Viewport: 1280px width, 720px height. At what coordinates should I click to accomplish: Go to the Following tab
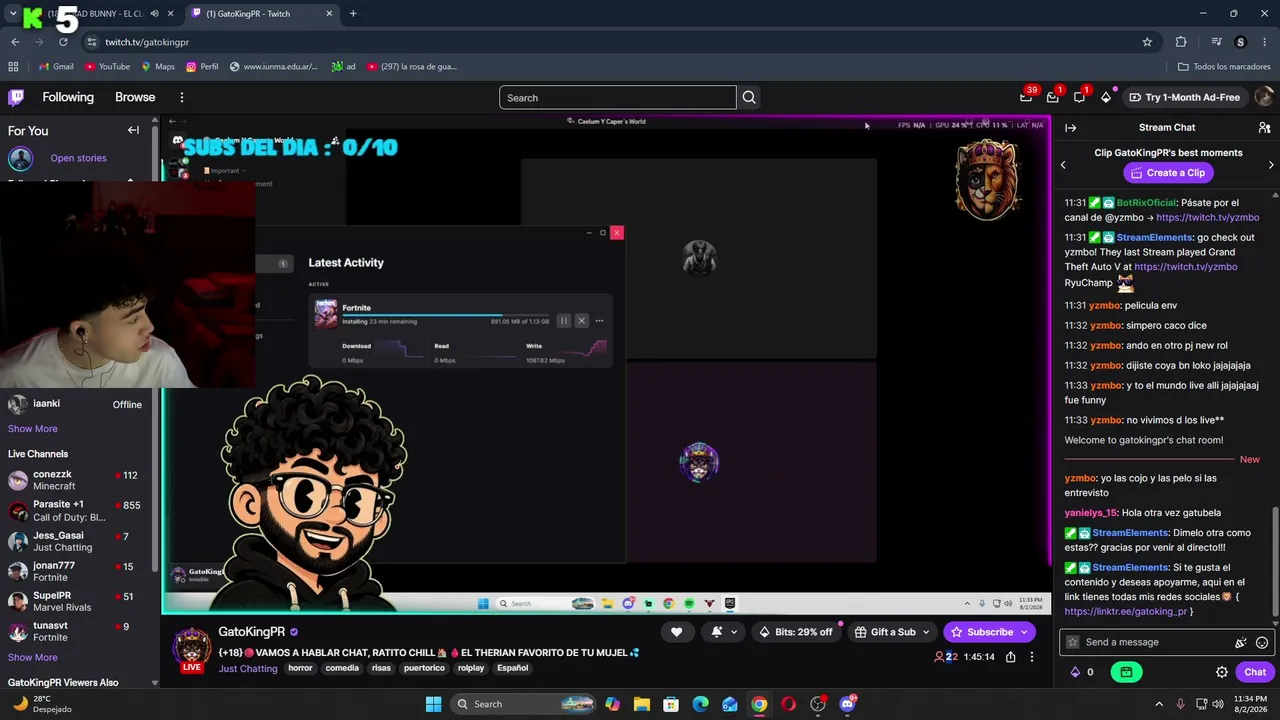68,97
